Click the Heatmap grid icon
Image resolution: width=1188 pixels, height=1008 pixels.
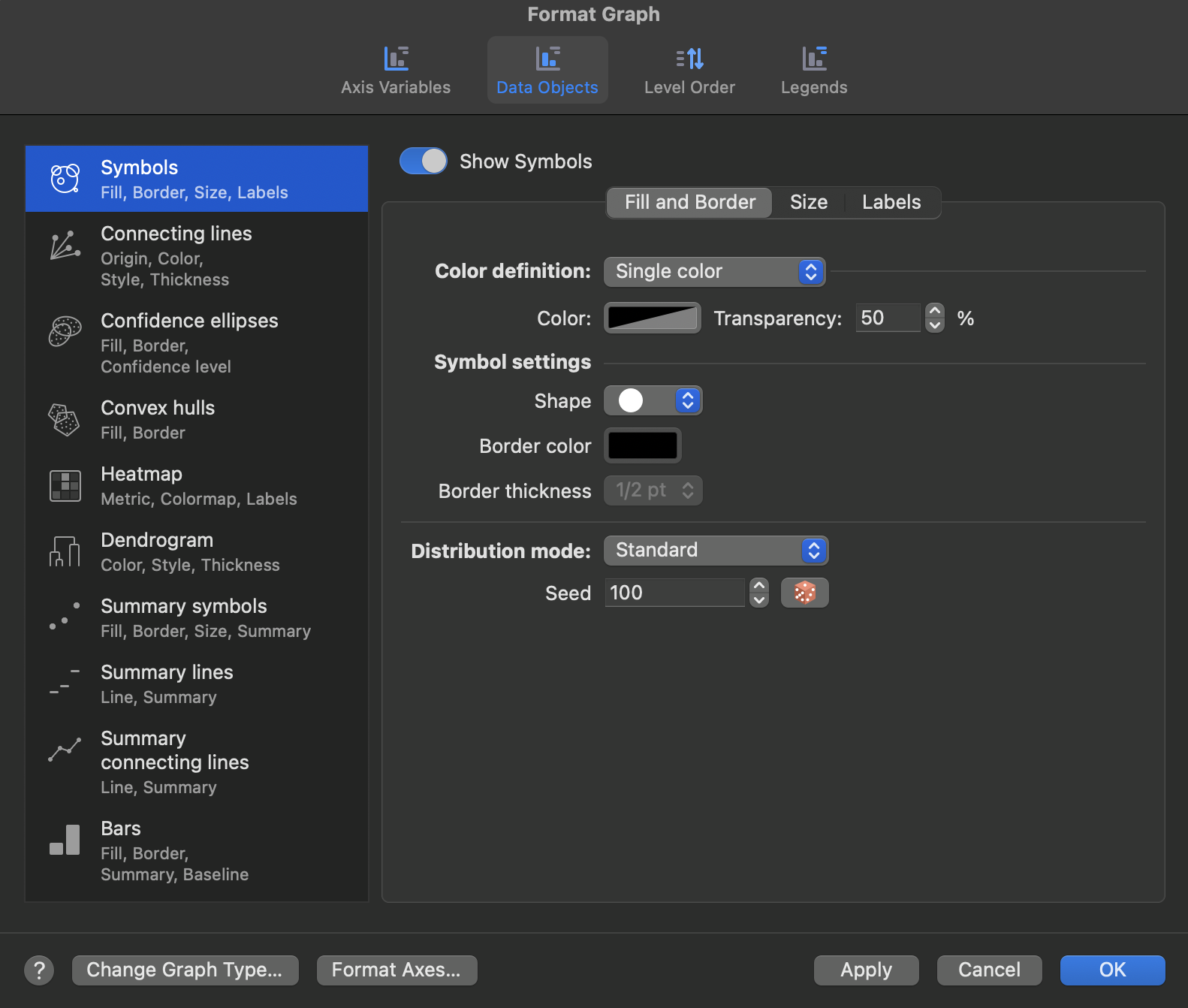pos(65,486)
